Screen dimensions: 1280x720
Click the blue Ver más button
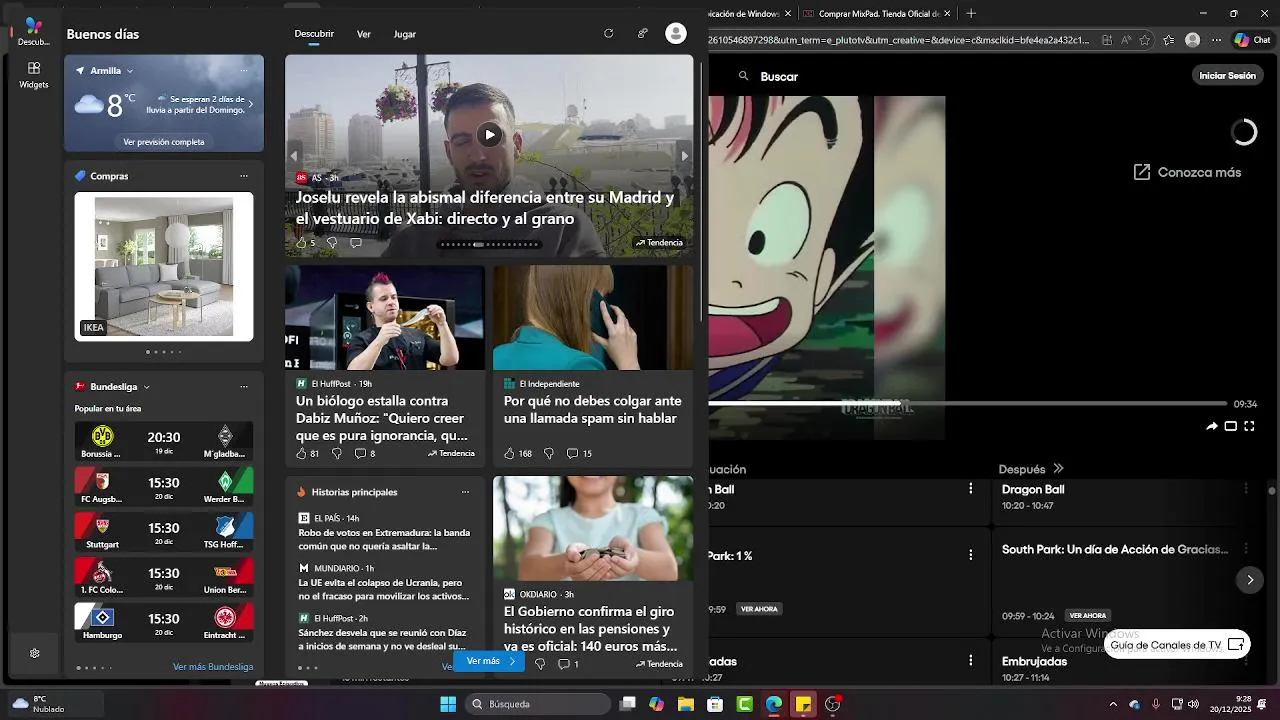coord(489,661)
